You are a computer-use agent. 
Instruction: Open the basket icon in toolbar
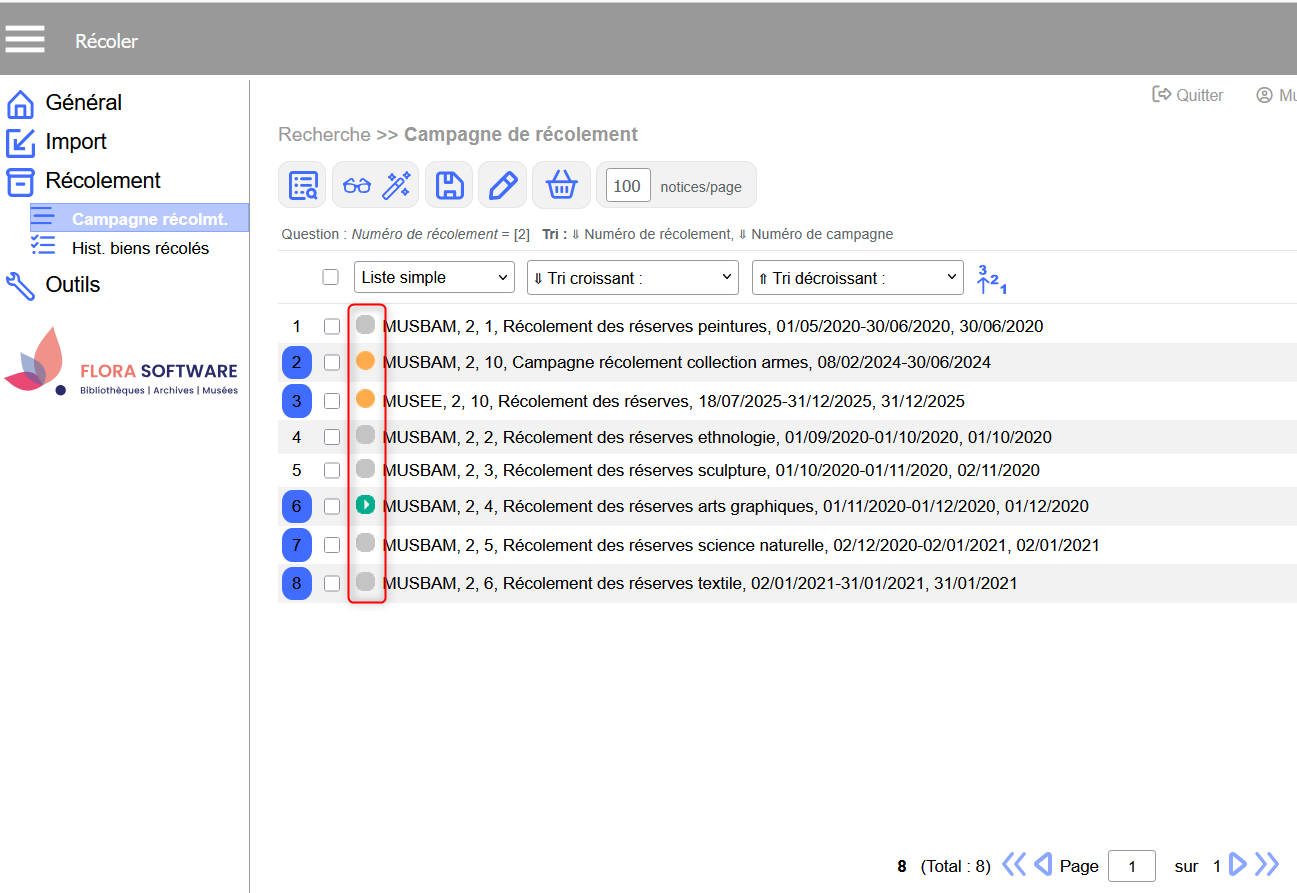pos(562,185)
